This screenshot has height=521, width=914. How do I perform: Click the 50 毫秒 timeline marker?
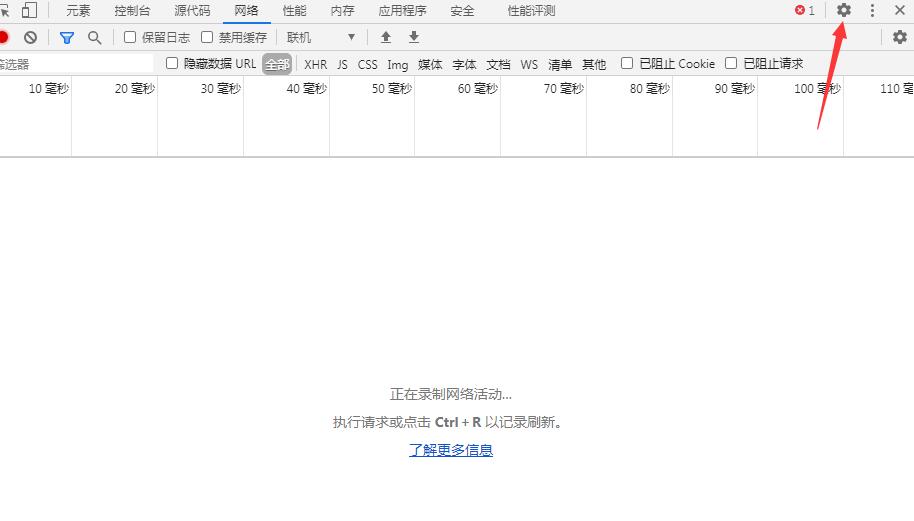[392, 89]
